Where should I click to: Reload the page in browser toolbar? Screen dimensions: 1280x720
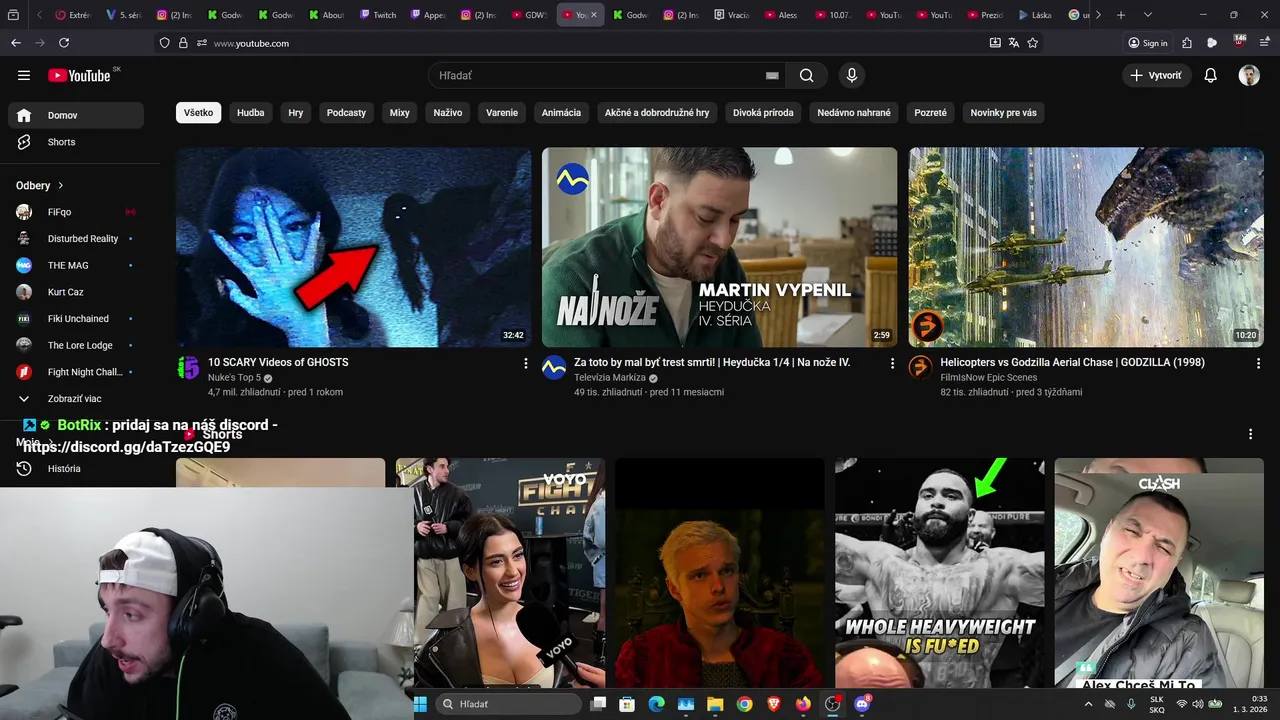(x=64, y=43)
